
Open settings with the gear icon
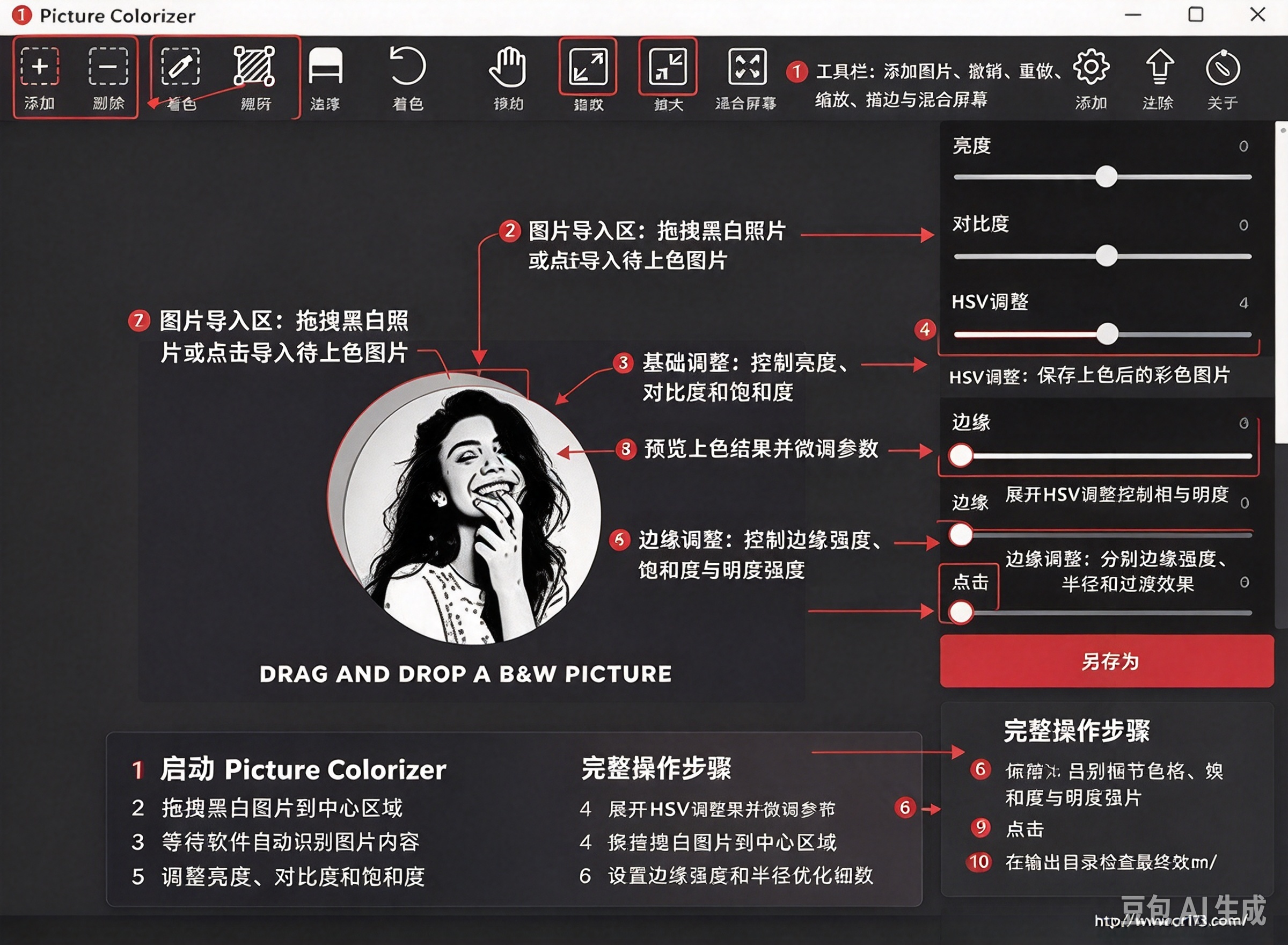coord(1092,67)
